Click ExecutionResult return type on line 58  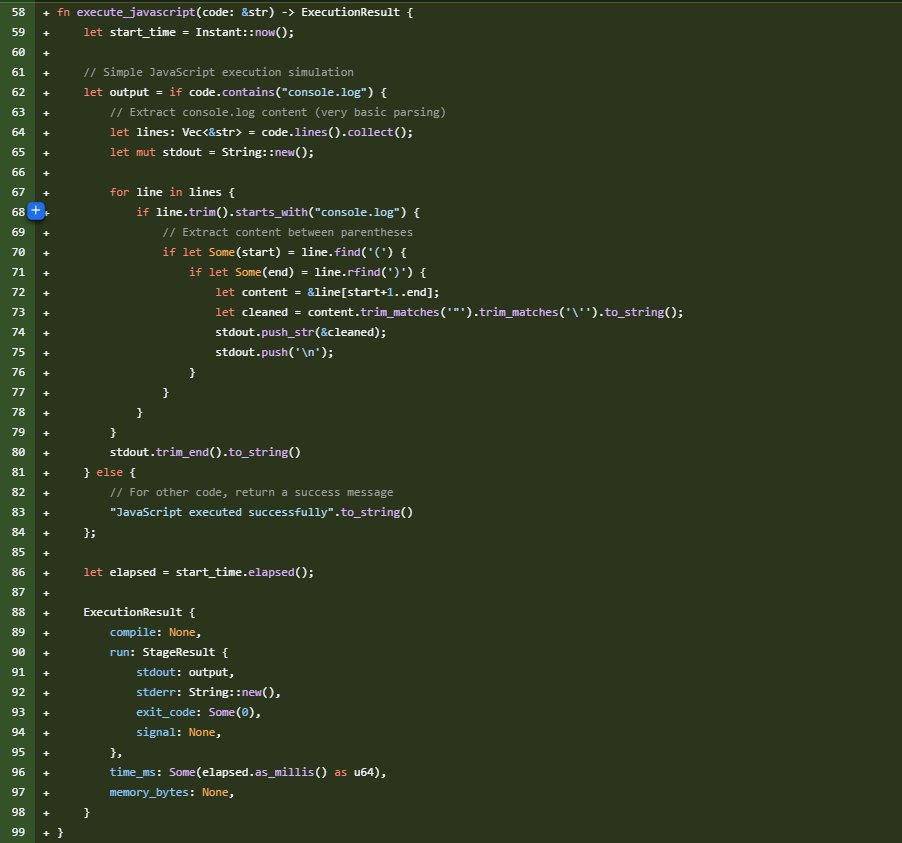point(350,12)
